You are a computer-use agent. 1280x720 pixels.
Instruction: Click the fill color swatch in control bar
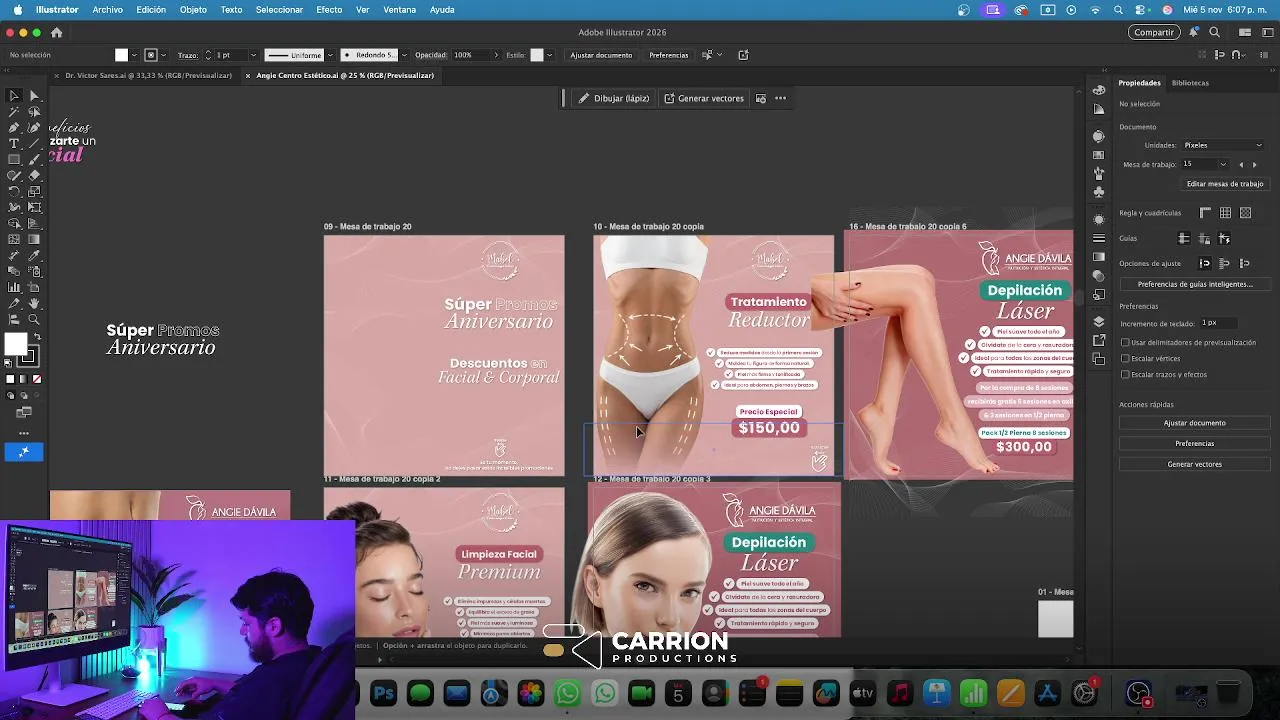(x=121, y=55)
